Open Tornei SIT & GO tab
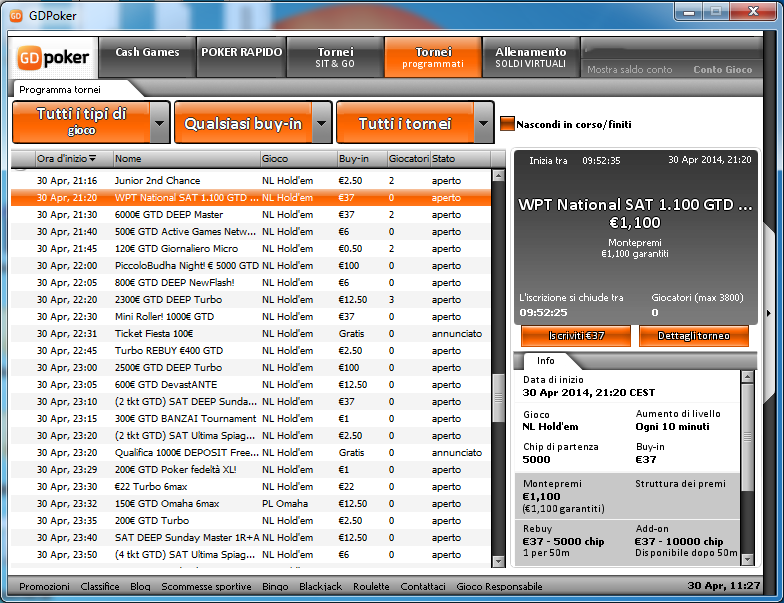 tap(335, 57)
